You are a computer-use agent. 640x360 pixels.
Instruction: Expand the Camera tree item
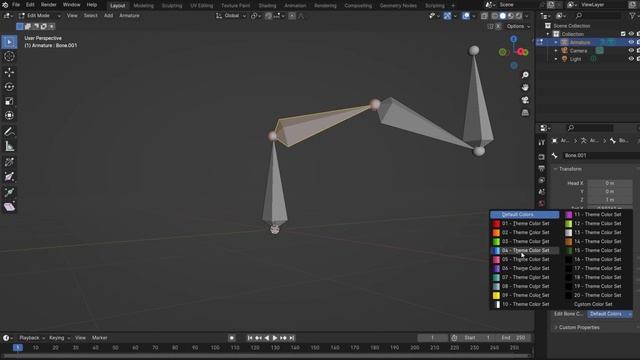point(556,51)
